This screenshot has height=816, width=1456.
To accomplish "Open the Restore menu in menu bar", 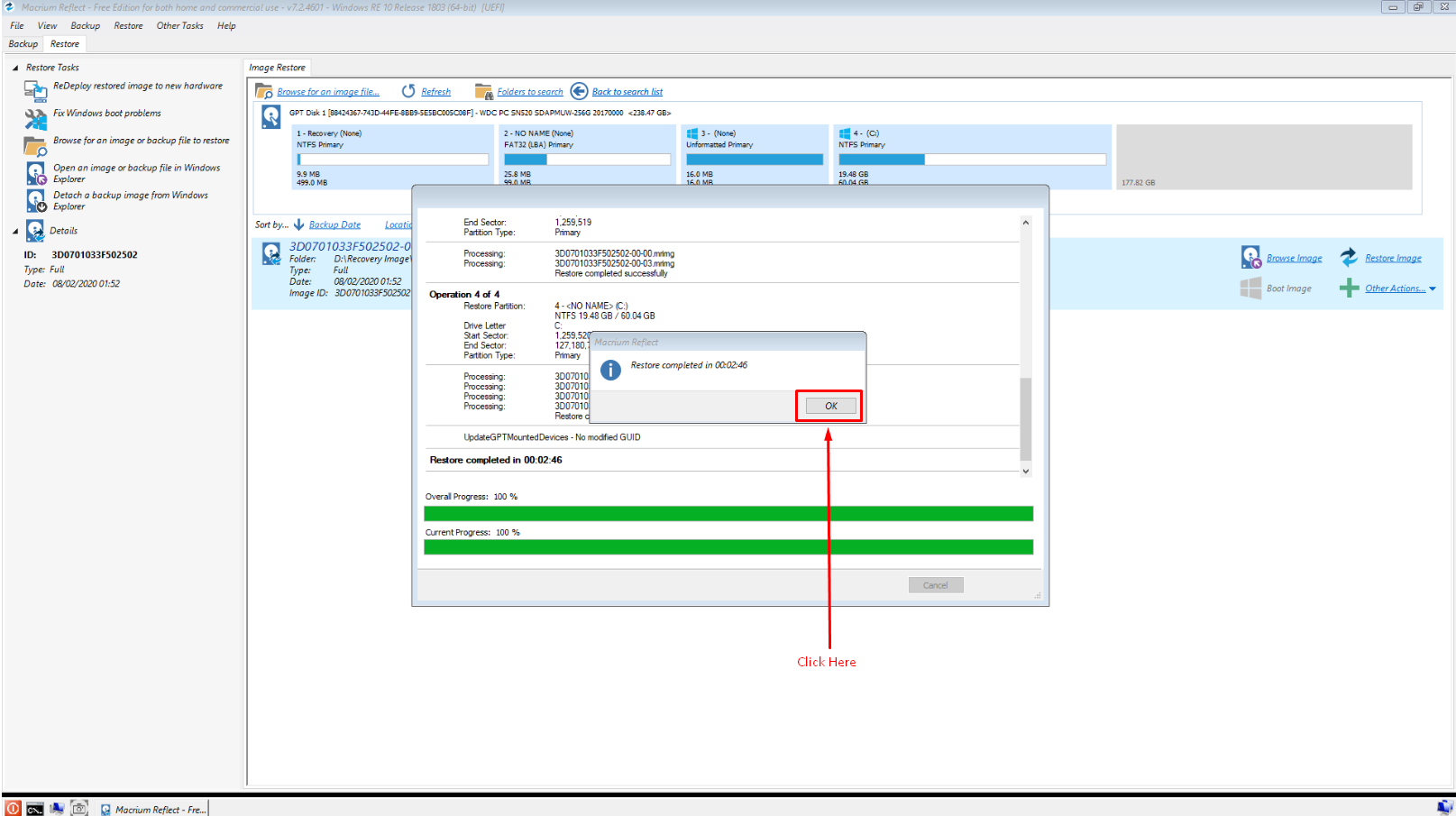I will point(128,25).
